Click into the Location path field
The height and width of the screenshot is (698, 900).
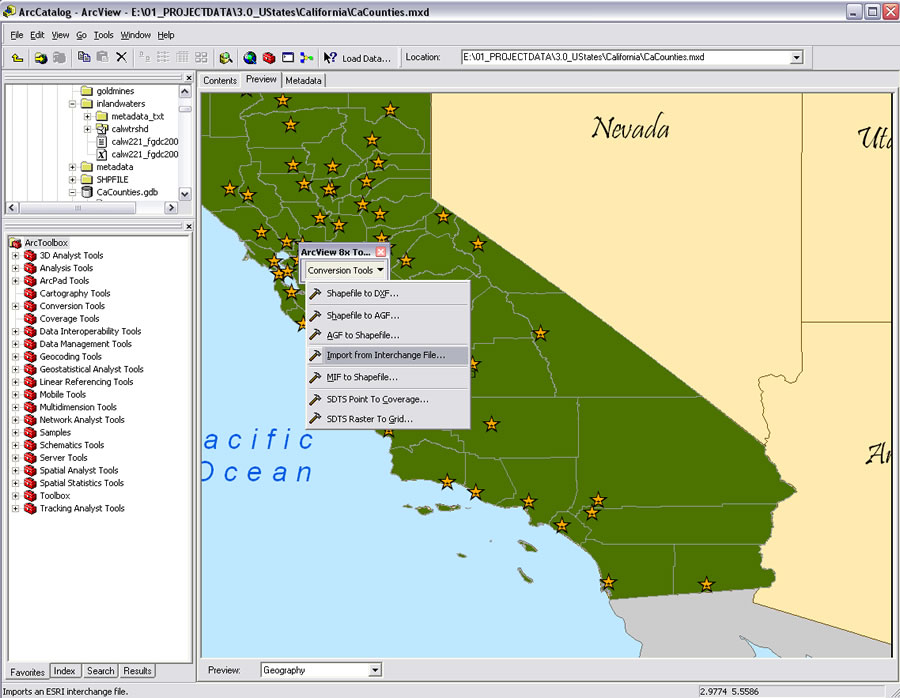(626, 57)
